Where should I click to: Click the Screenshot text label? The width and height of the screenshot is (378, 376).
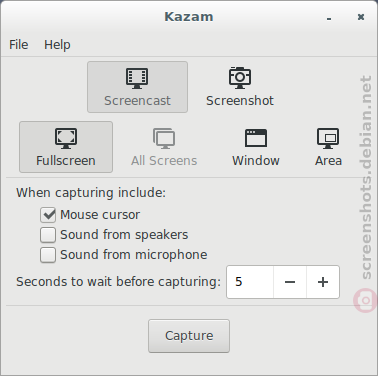pyautogui.click(x=240, y=101)
